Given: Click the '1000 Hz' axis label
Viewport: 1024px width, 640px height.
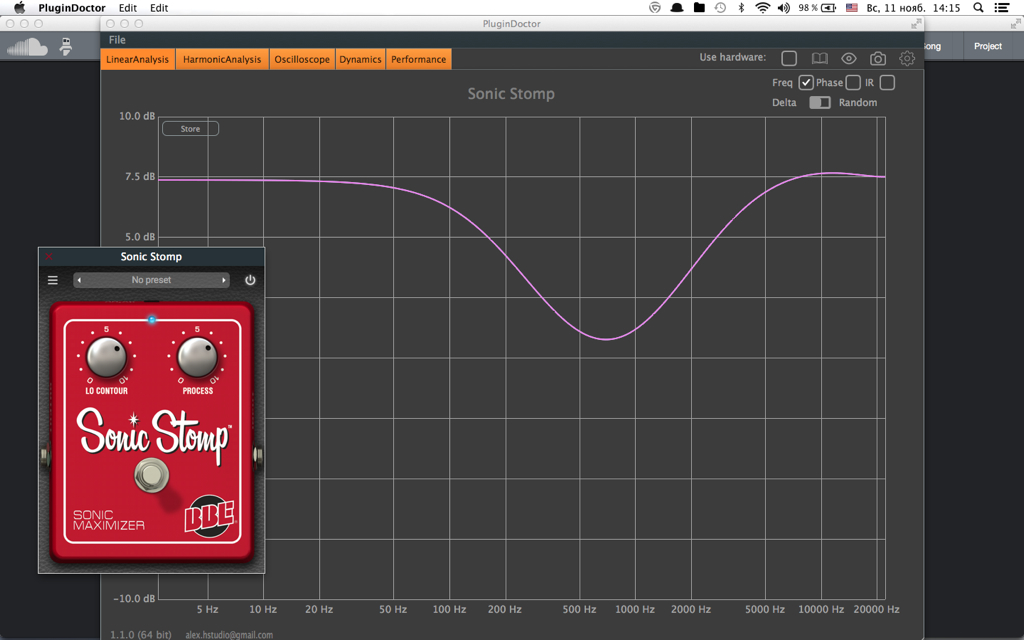Looking at the screenshot, I should (x=634, y=609).
